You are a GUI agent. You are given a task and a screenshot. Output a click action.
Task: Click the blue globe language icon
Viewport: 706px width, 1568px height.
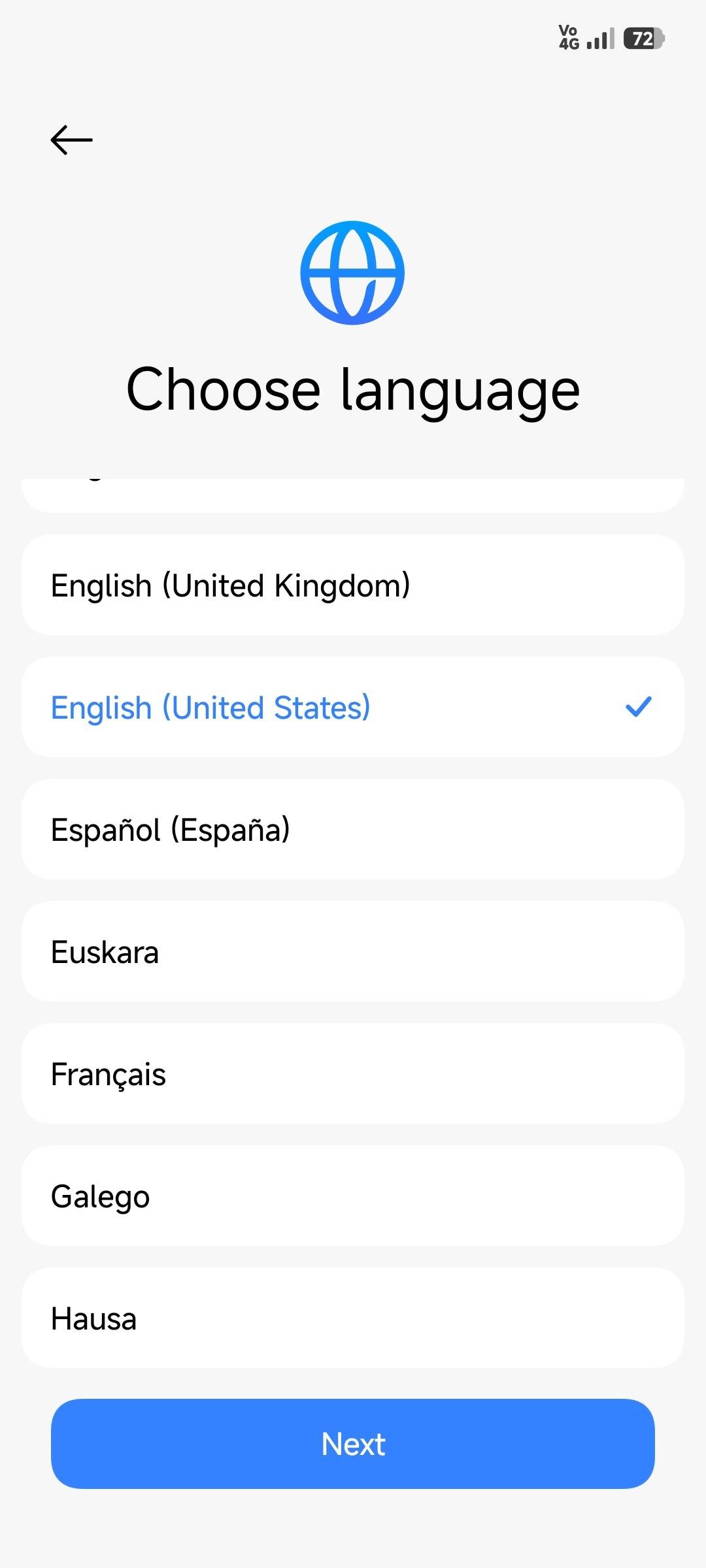(352, 272)
